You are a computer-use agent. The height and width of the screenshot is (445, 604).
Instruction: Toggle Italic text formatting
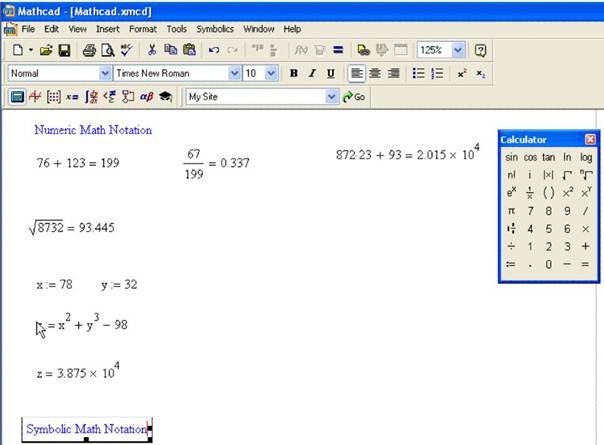click(x=312, y=74)
